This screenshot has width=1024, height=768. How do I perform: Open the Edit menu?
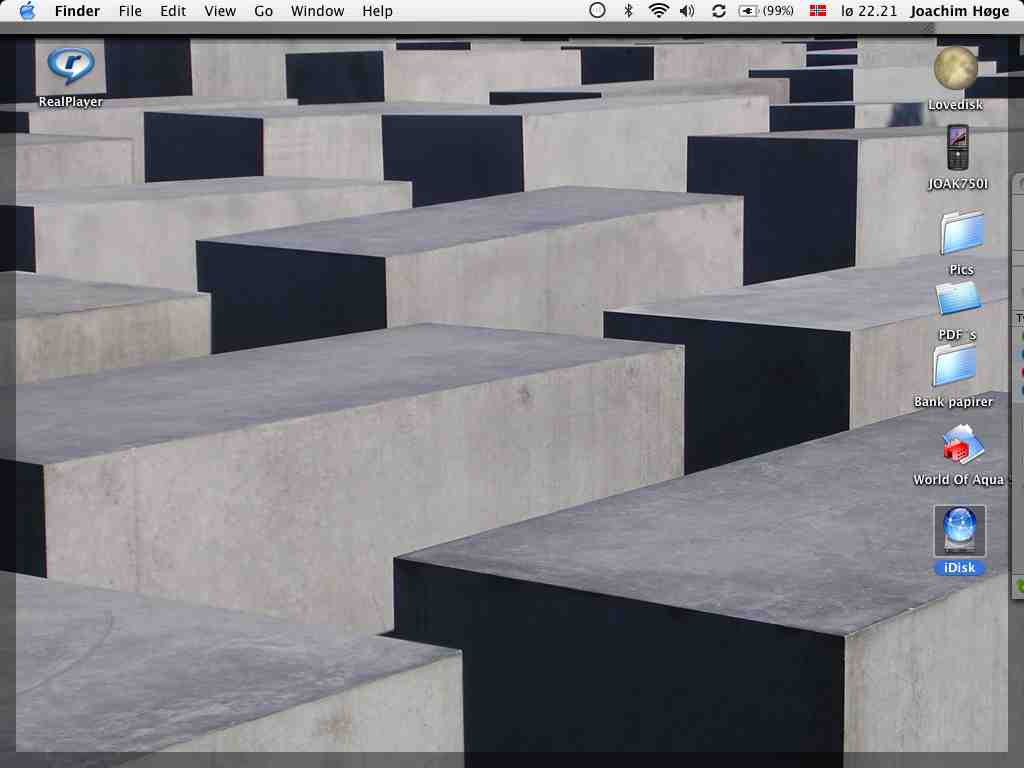coord(173,11)
